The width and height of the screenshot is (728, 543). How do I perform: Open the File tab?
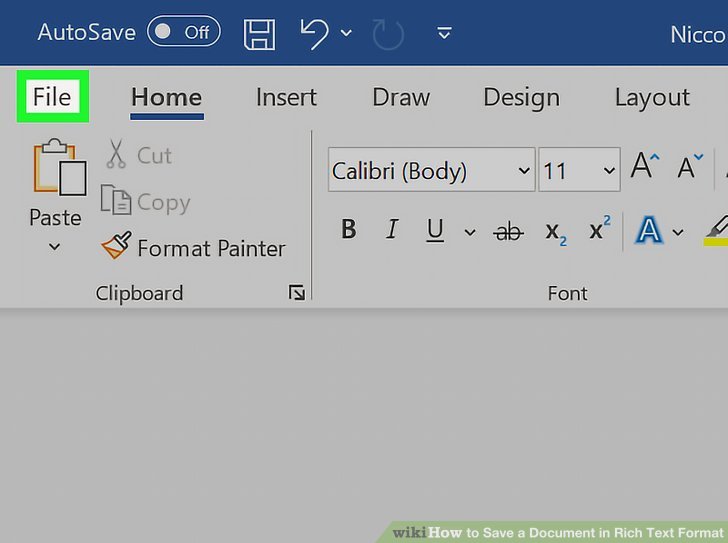pyautogui.click(x=52, y=97)
